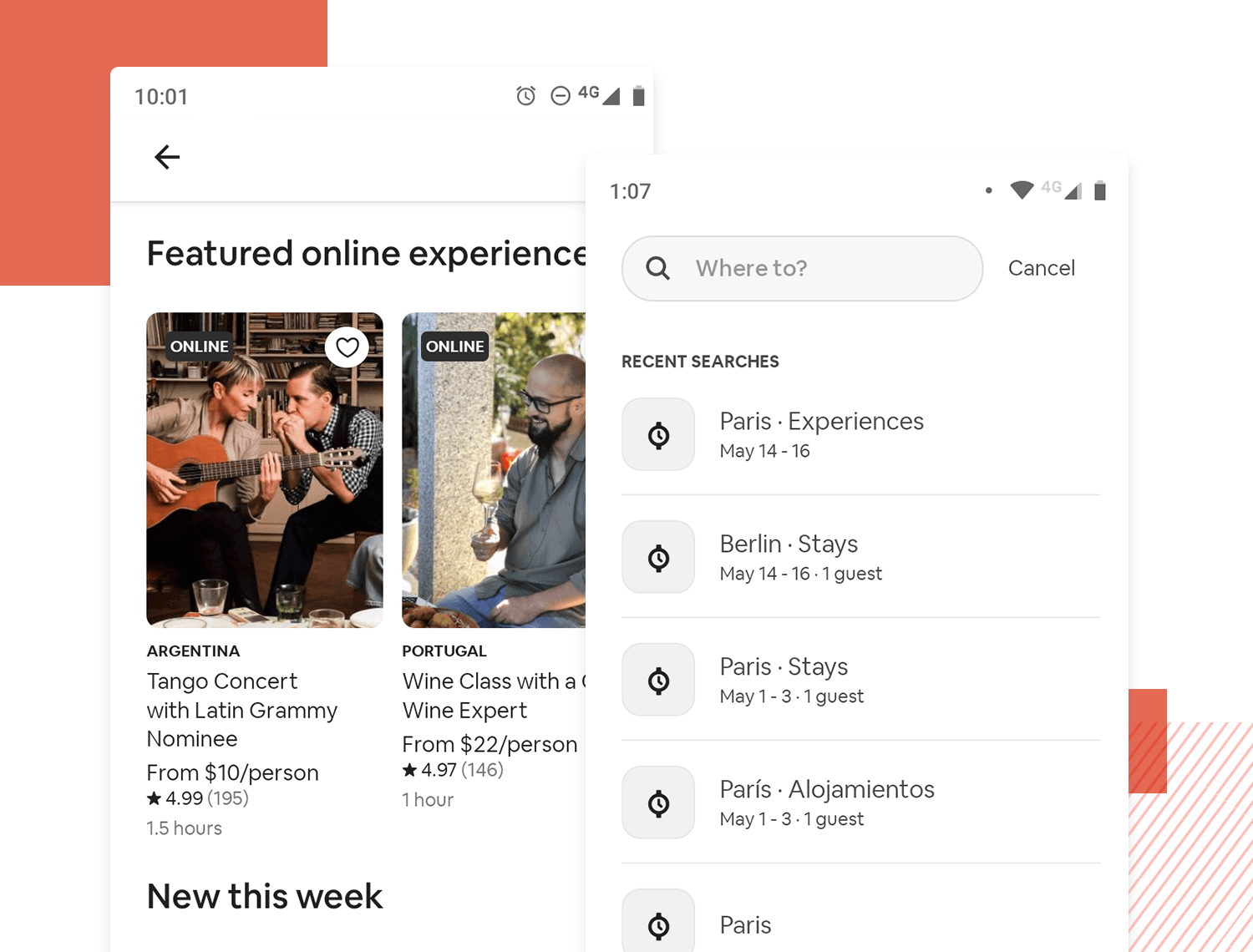Tap From $22/person price
1253x952 pixels.
490,744
